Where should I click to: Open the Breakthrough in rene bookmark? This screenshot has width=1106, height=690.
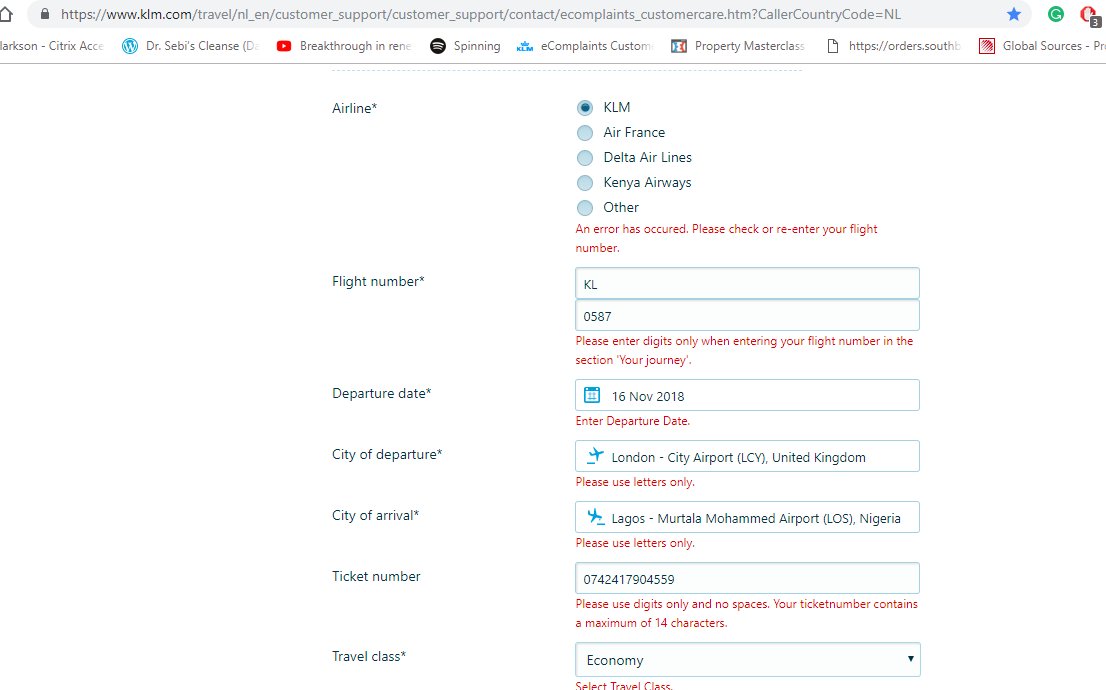point(344,46)
